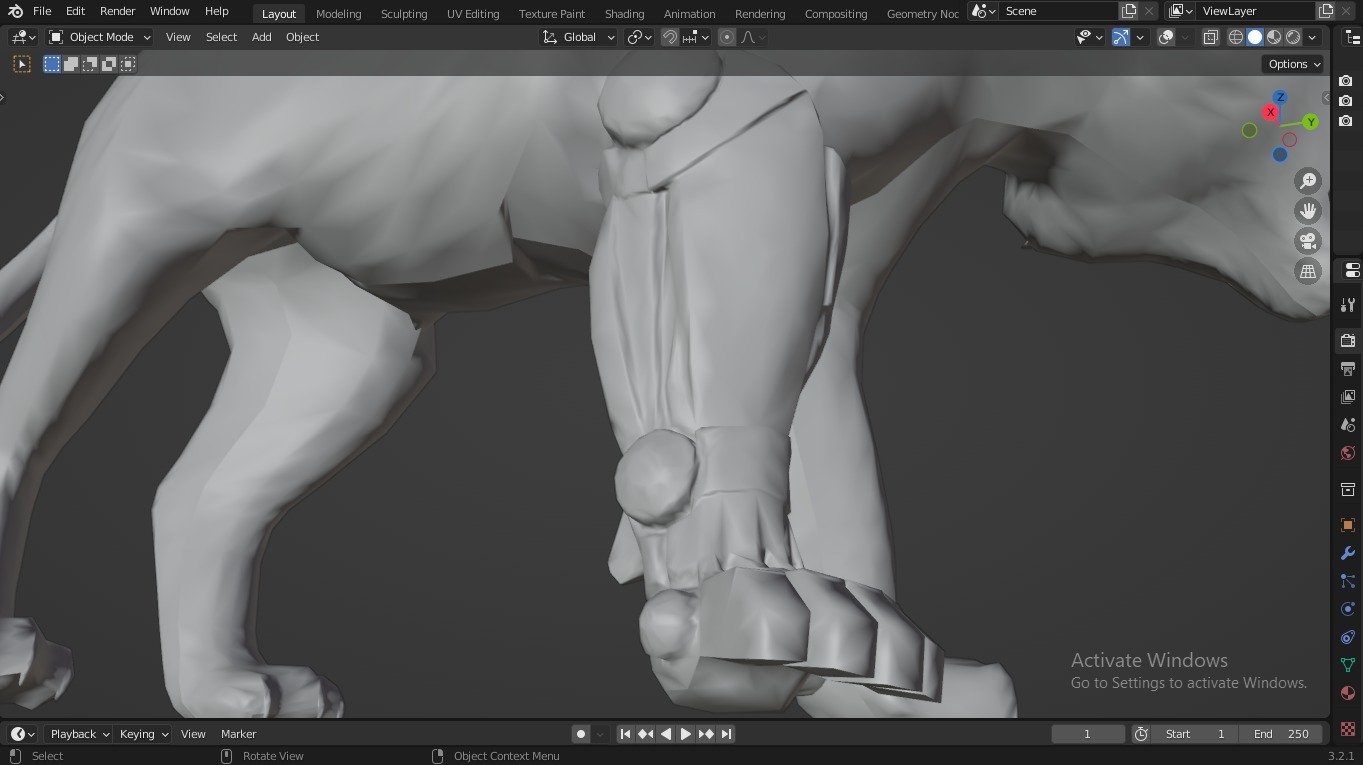Jump to the last frame
This screenshot has width=1363, height=765.
[727, 734]
